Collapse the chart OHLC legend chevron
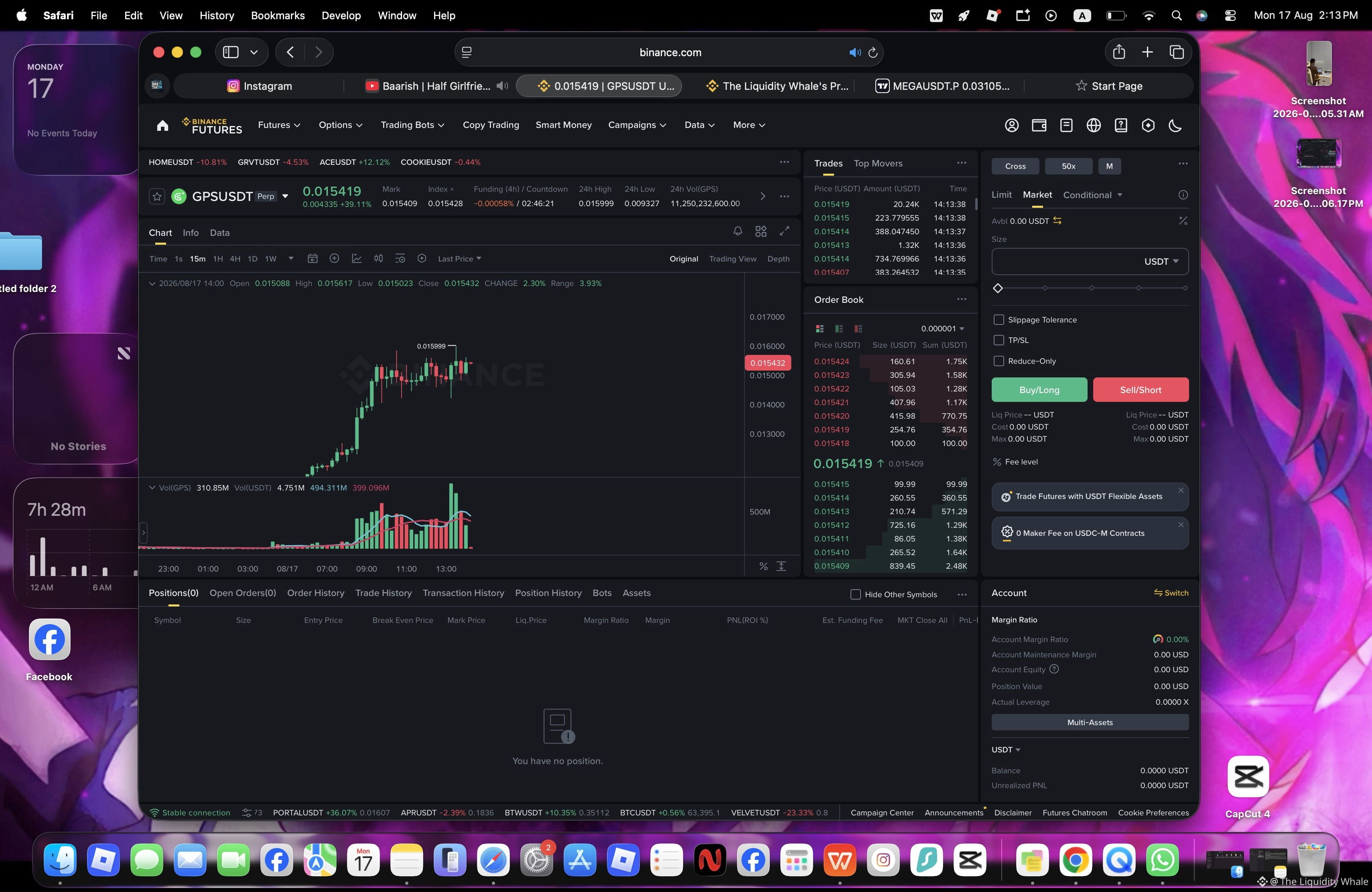The width and height of the screenshot is (1372, 892). (152, 284)
